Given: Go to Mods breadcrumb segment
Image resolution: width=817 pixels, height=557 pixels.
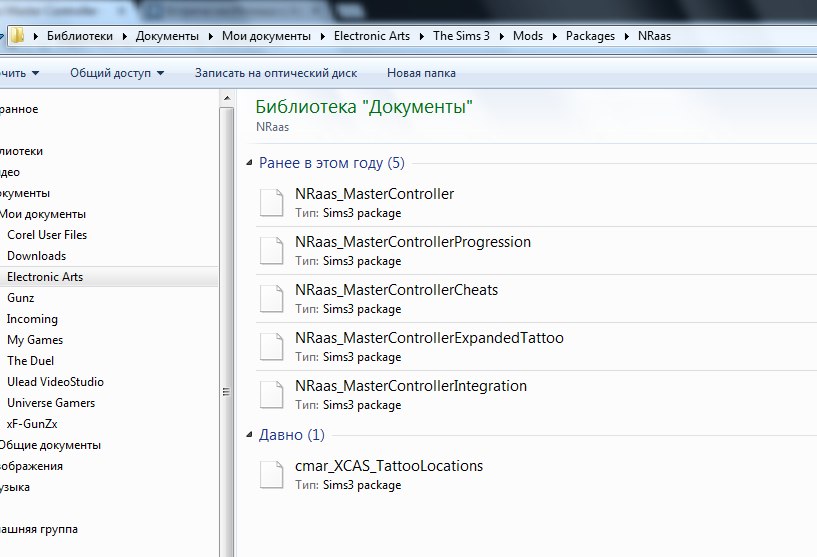Looking at the screenshot, I should (528, 36).
